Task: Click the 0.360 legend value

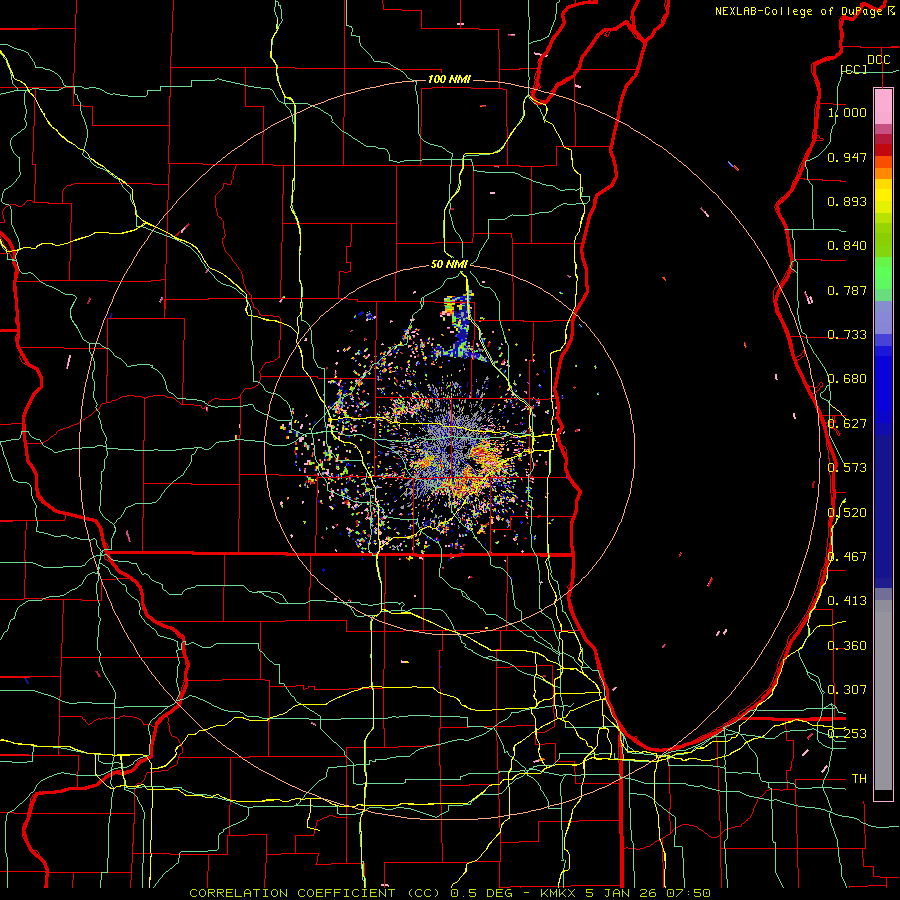Action: click(x=847, y=646)
